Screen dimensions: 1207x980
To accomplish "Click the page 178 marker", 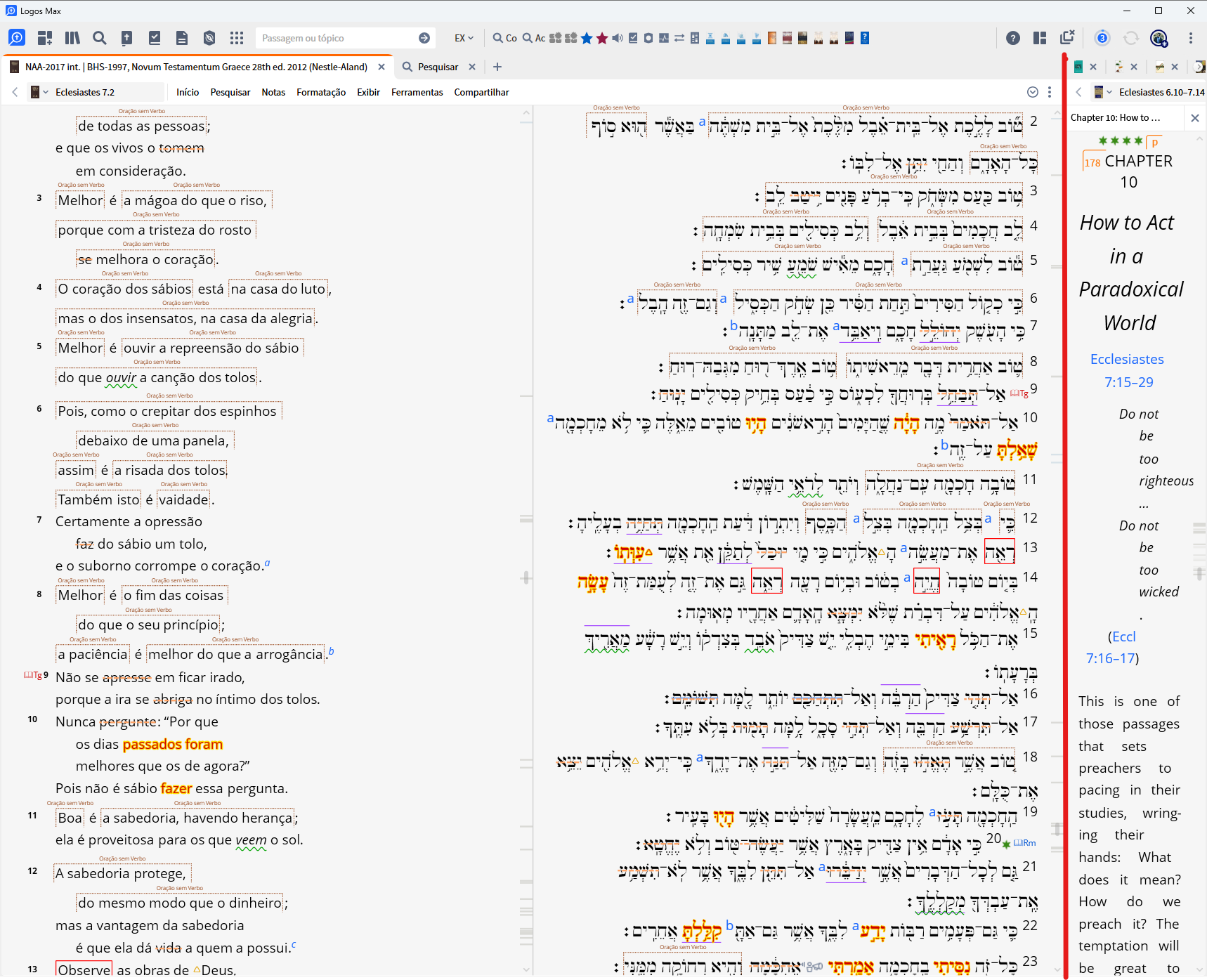I will 1092,163.
